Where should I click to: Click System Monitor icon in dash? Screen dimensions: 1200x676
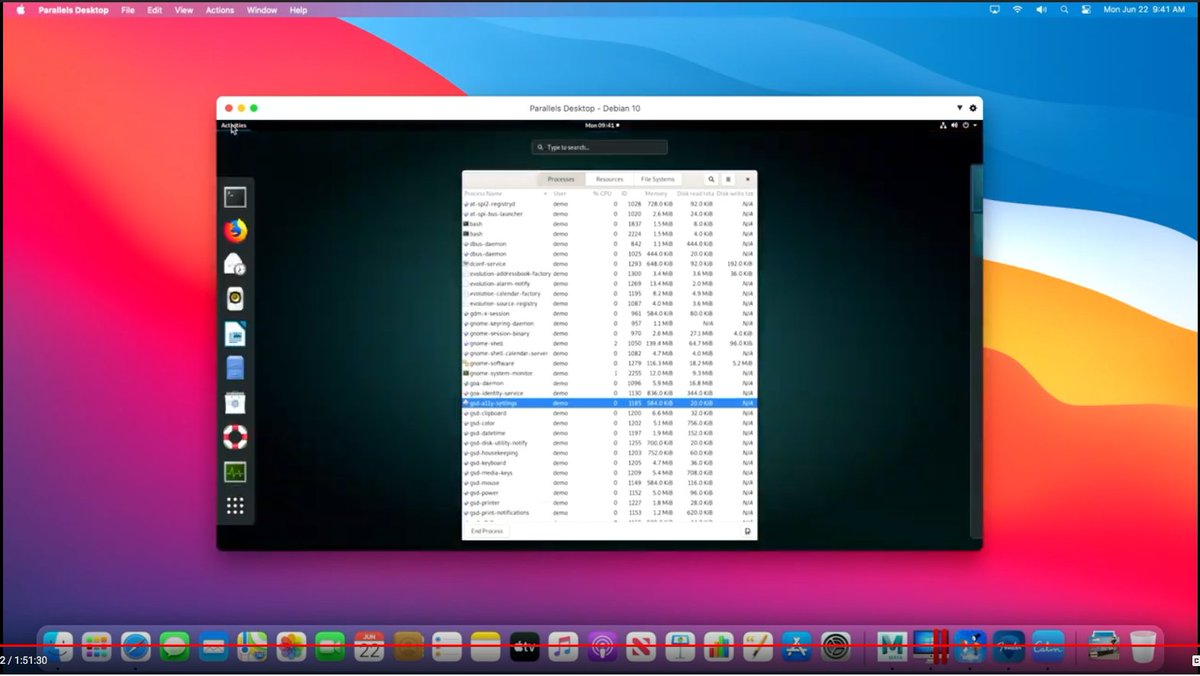(x=235, y=472)
